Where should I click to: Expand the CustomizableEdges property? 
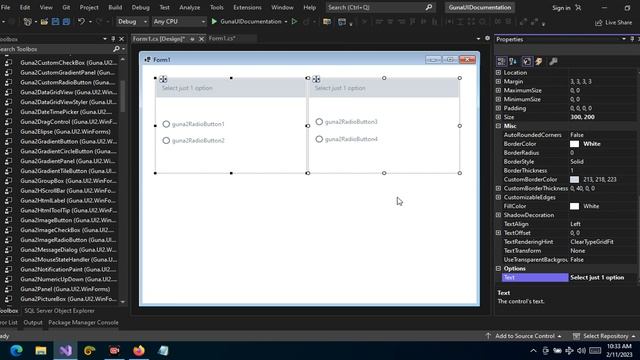pos(498,198)
